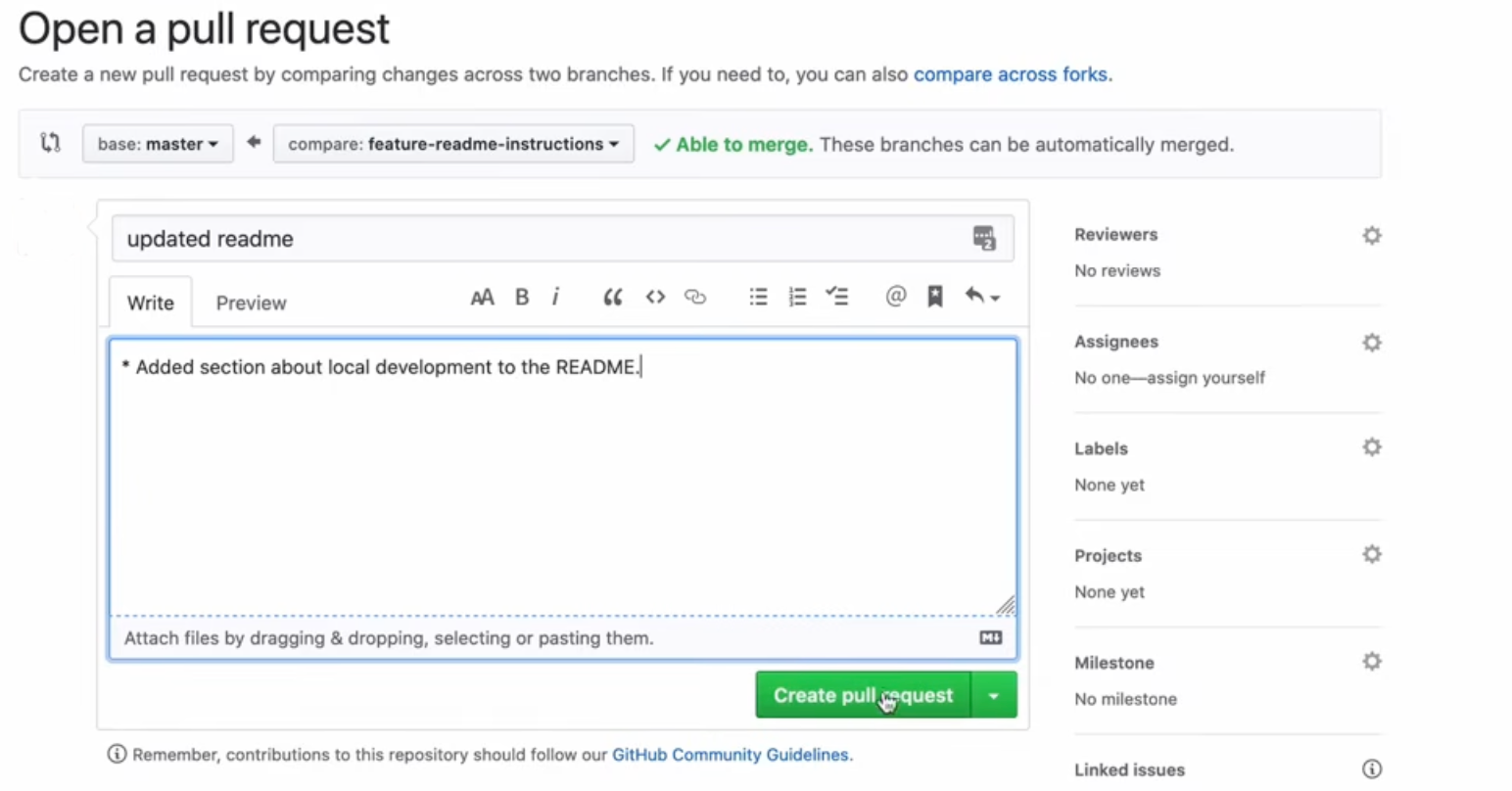Open the compare: feature-readme-instructions dropdown
The width and height of the screenshot is (1512, 791).
[453, 144]
